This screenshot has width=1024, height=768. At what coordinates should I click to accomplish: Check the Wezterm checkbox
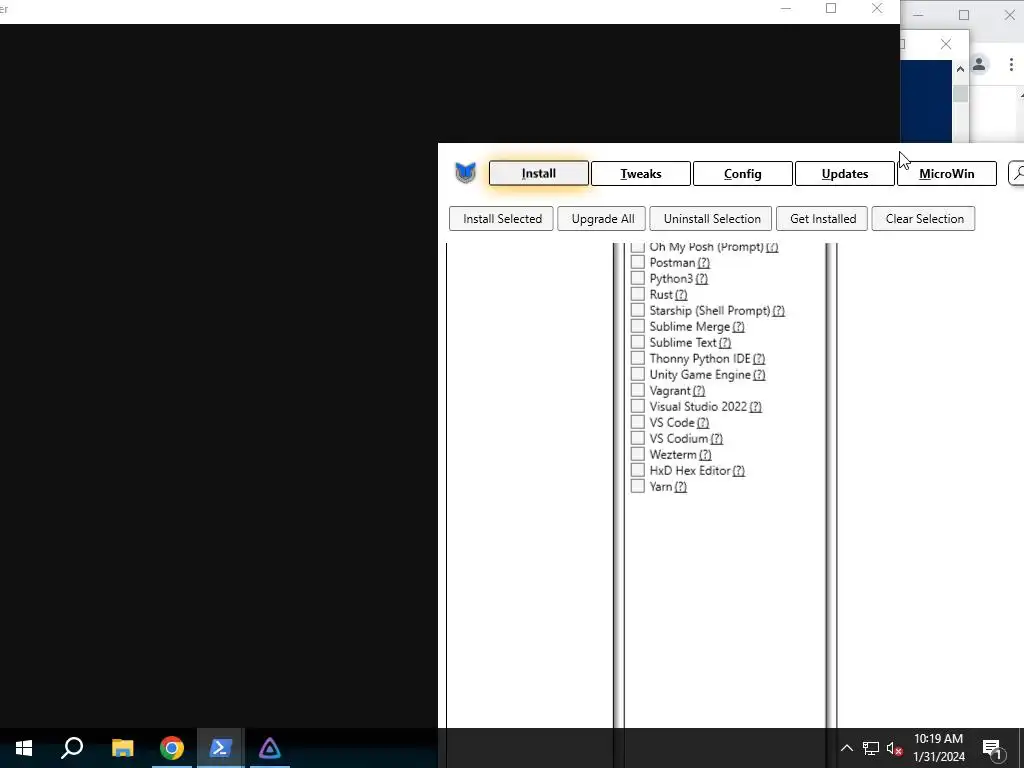point(637,454)
